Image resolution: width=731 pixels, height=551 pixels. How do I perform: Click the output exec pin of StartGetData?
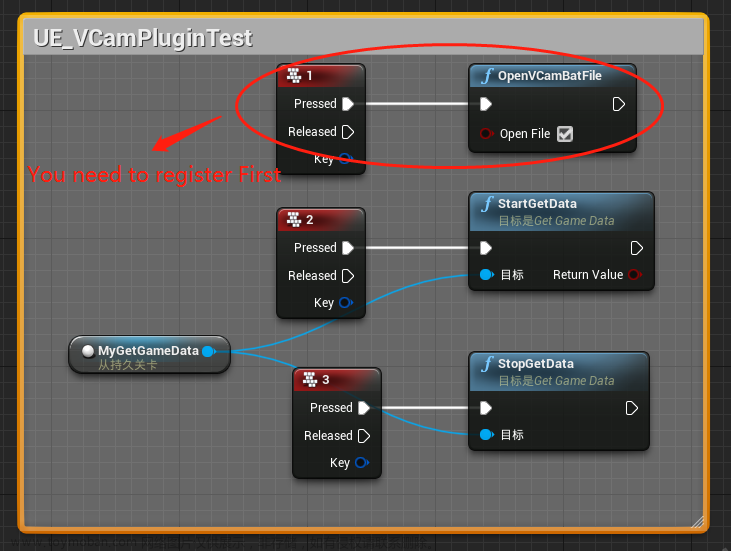pos(636,248)
